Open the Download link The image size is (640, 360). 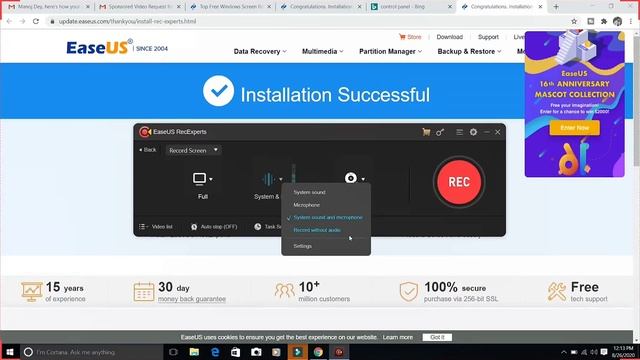[449, 37]
